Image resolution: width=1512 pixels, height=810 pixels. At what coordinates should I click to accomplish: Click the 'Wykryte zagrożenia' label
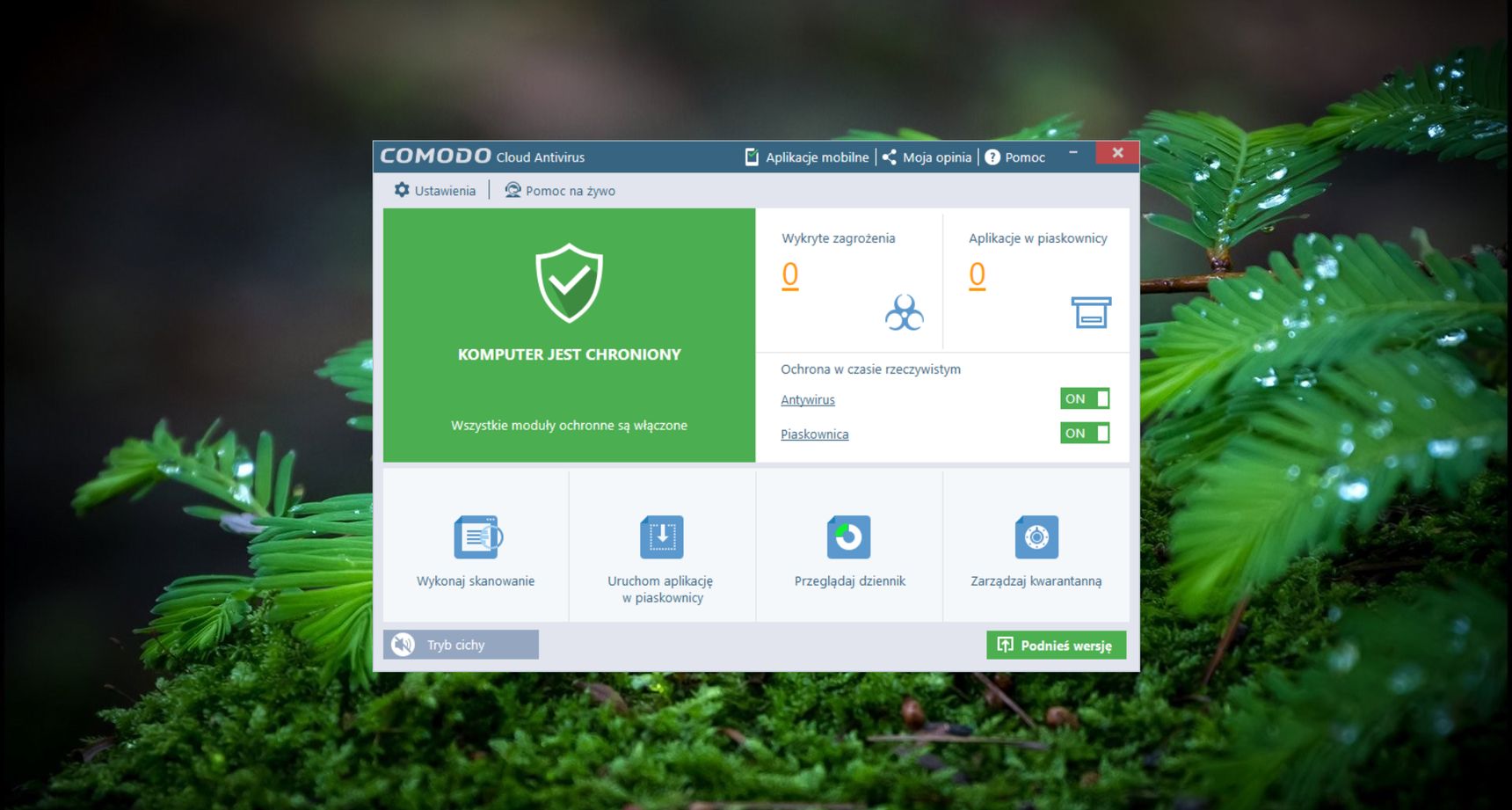(x=839, y=238)
